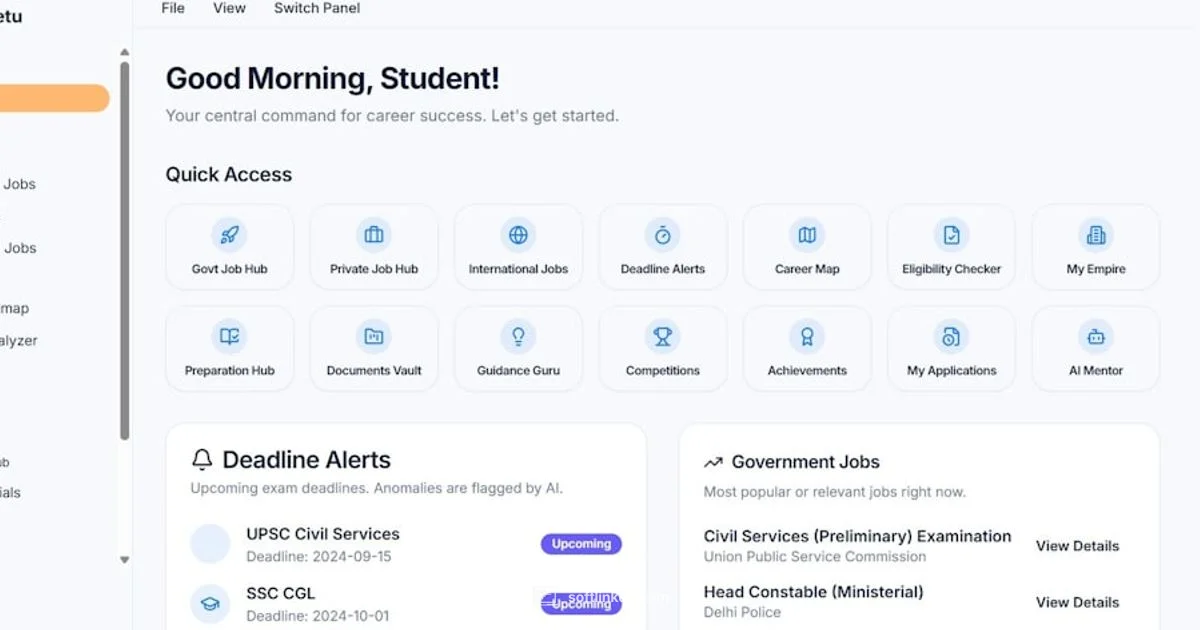
Task: Click Switch Panel in the menu bar
Action: click(316, 8)
